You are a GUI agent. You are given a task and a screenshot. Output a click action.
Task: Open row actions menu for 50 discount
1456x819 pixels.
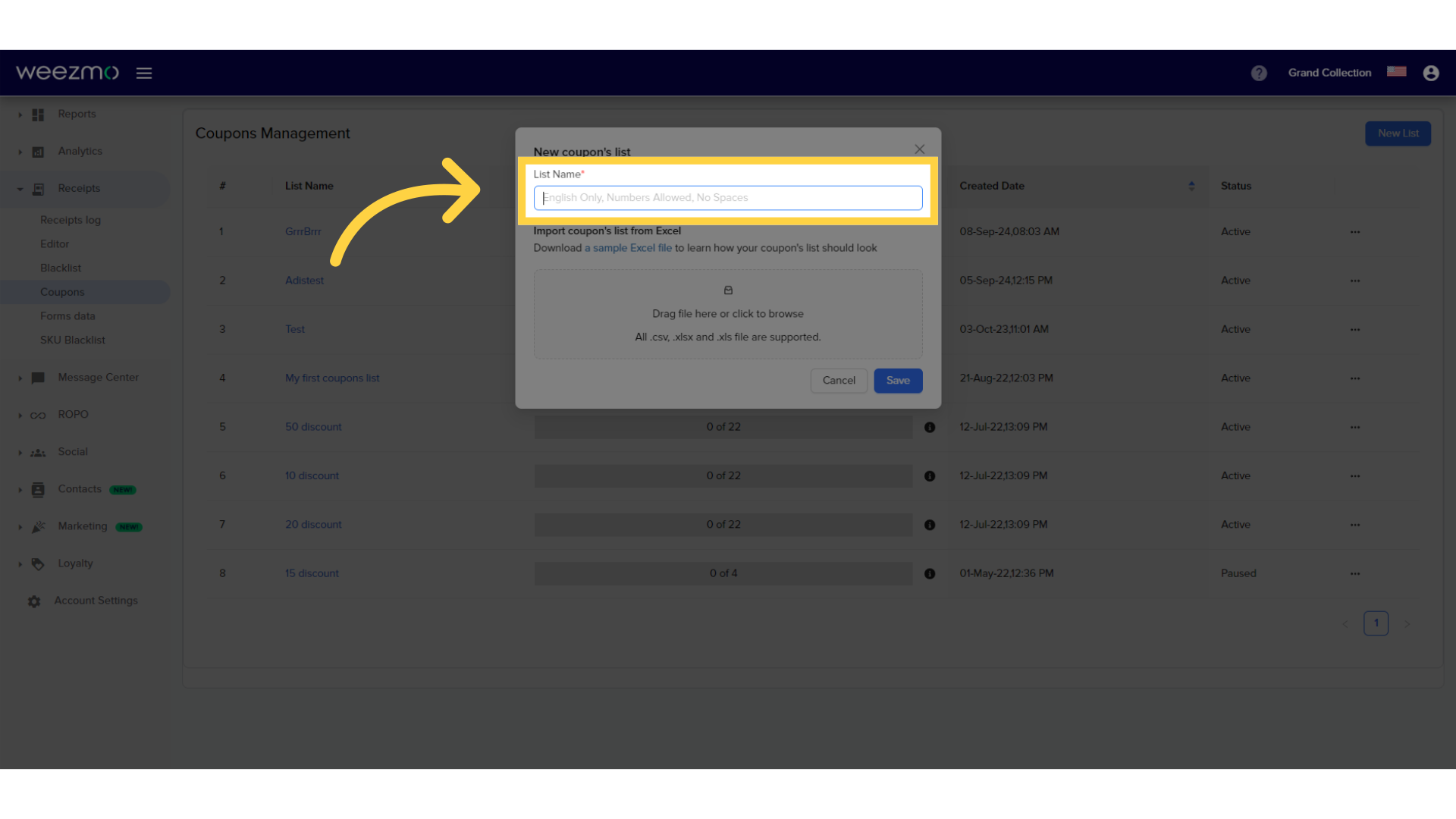click(x=1355, y=427)
